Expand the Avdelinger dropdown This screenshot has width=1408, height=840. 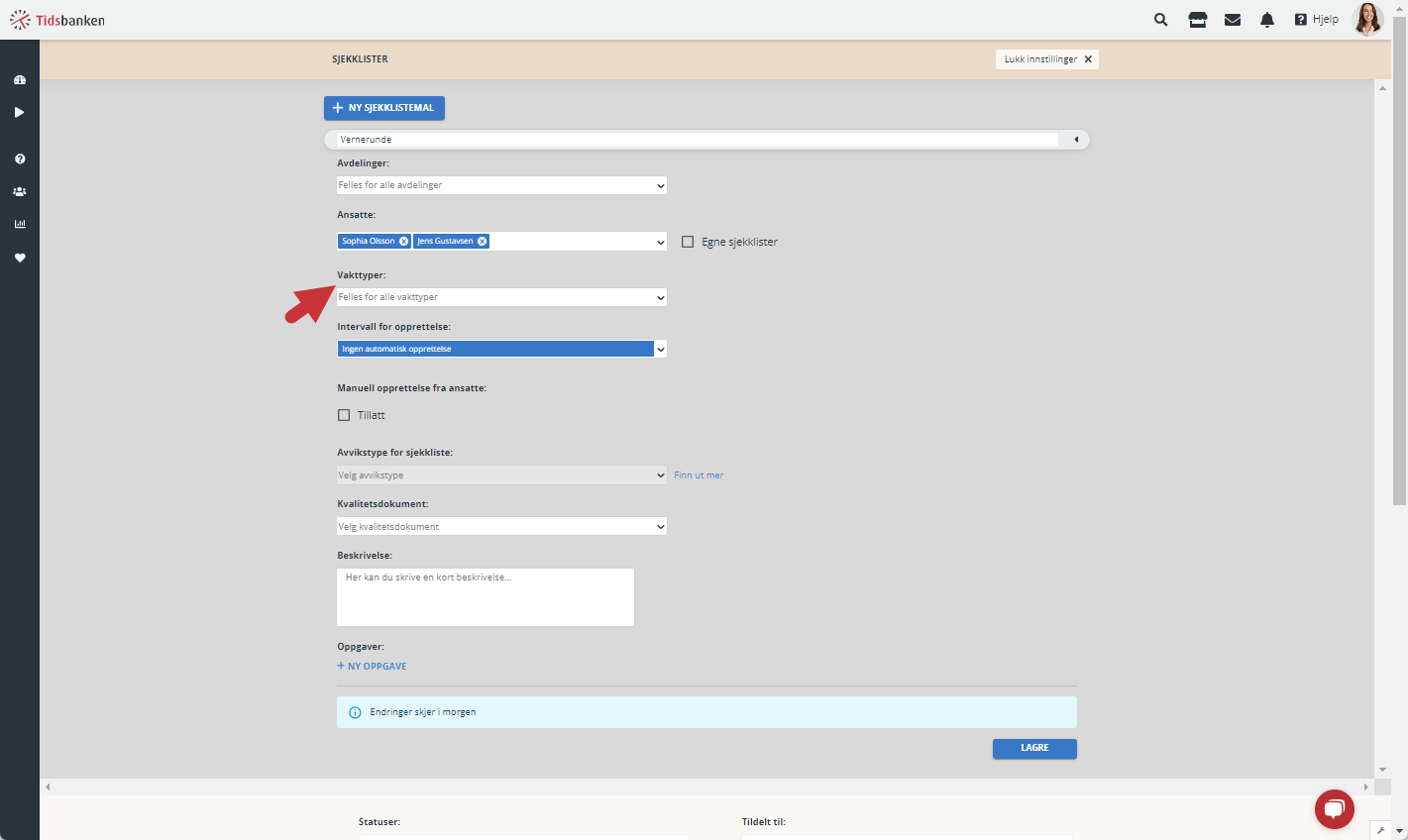[x=501, y=185]
